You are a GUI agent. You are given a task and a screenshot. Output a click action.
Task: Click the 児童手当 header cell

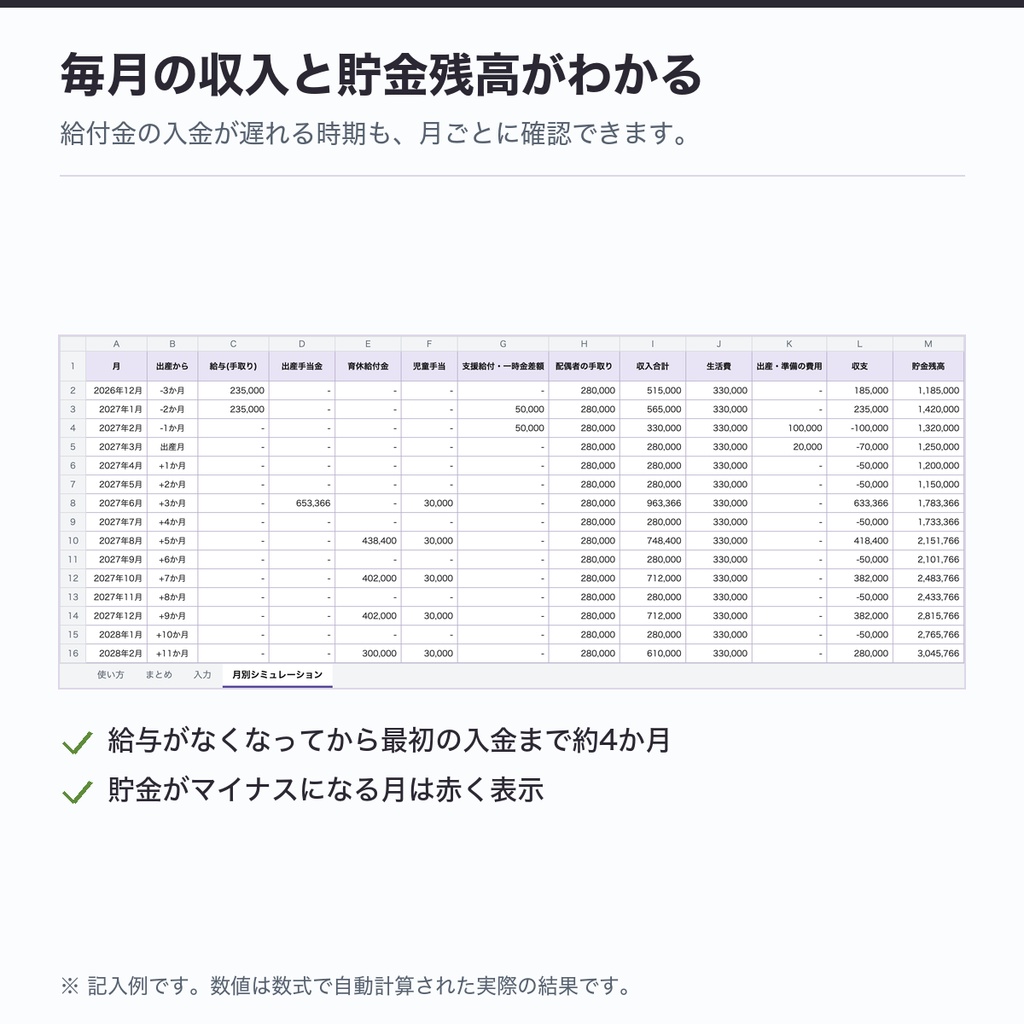[429, 366]
